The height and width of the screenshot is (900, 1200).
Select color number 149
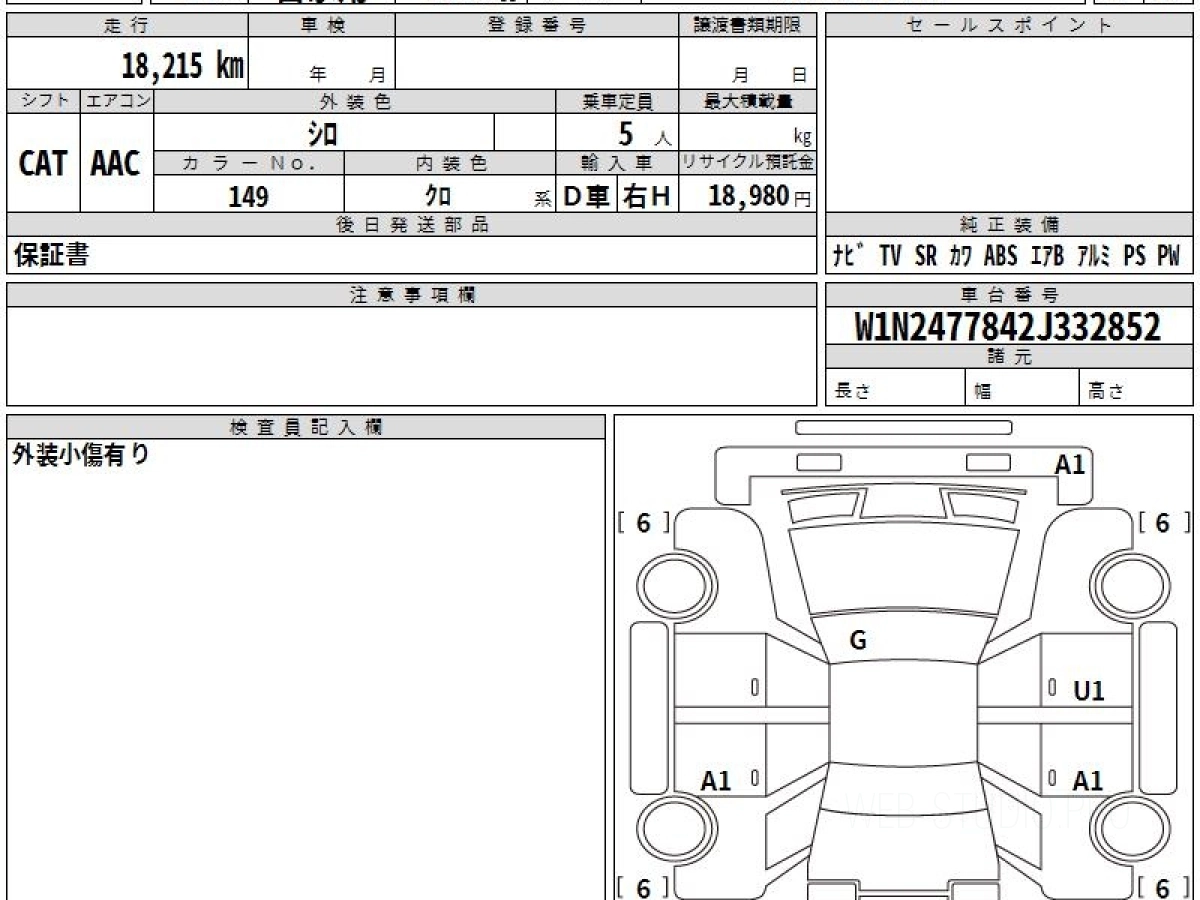tap(248, 196)
